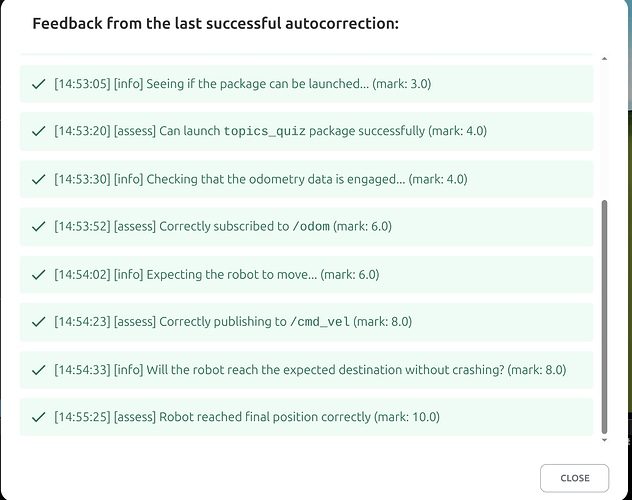Screen dimensions: 632x500
Task: Click checkmark next to final position assessment
Action: click(38, 416)
